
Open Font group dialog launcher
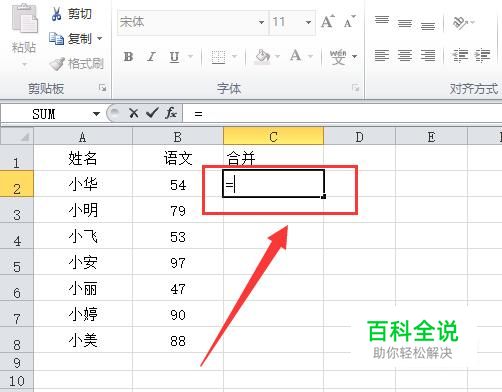[x=356, y=88]
